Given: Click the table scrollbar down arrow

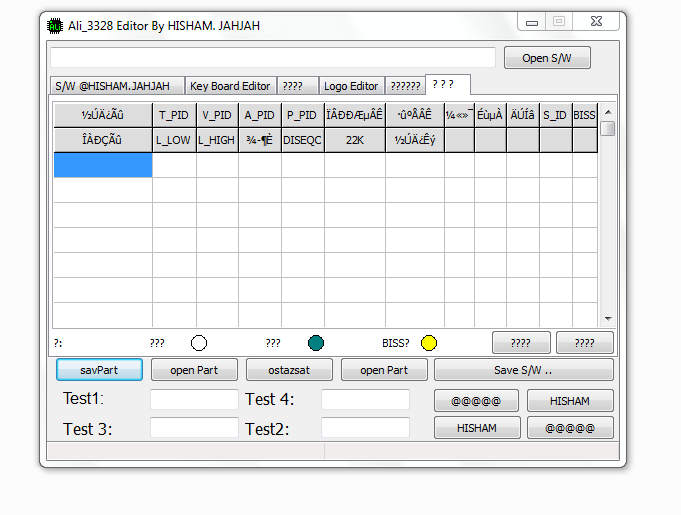Looking at the screenshot, I should pyautogui.click(x=608, y=319).
